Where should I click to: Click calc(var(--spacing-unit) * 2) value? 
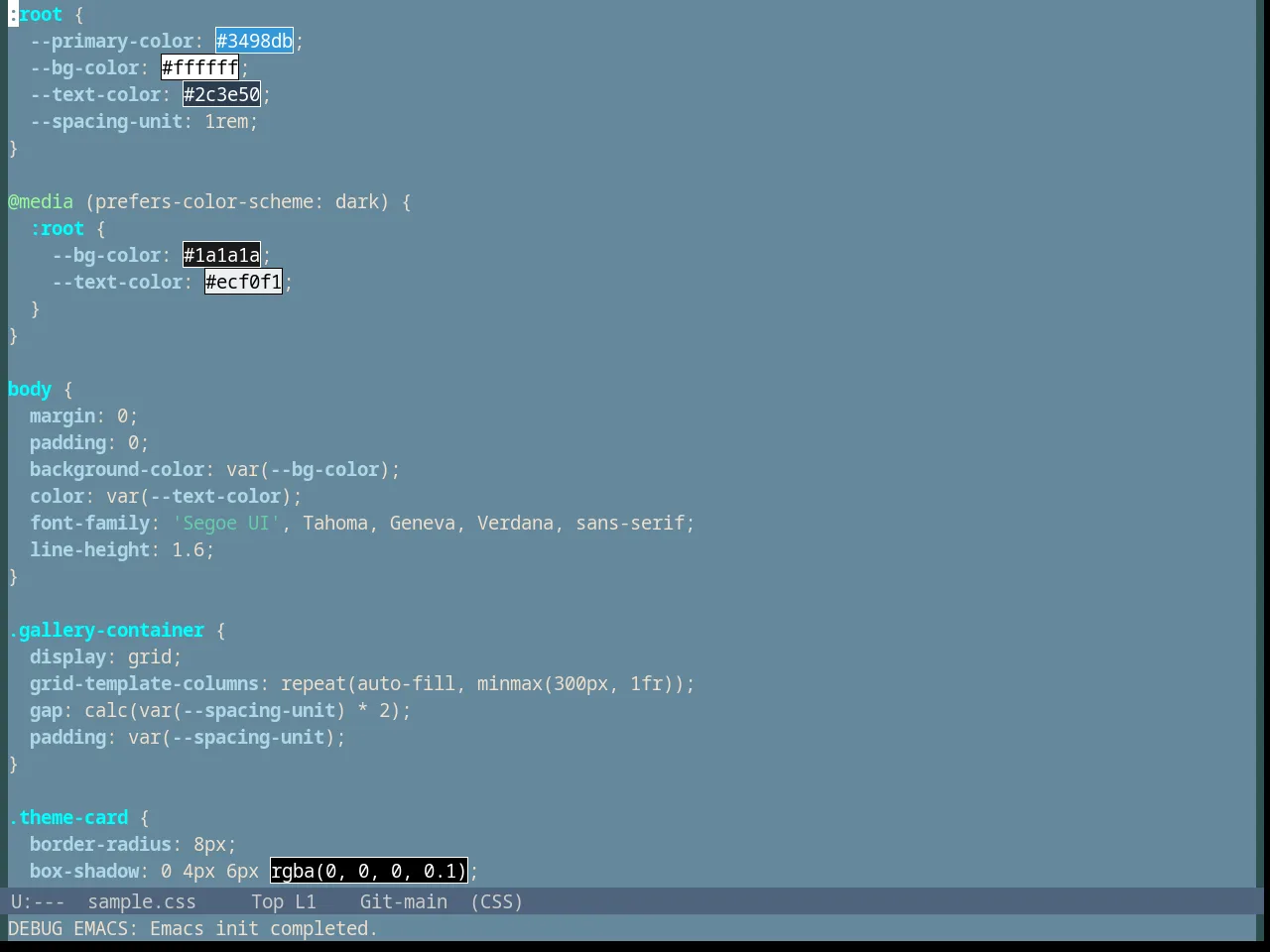(242, 710)
